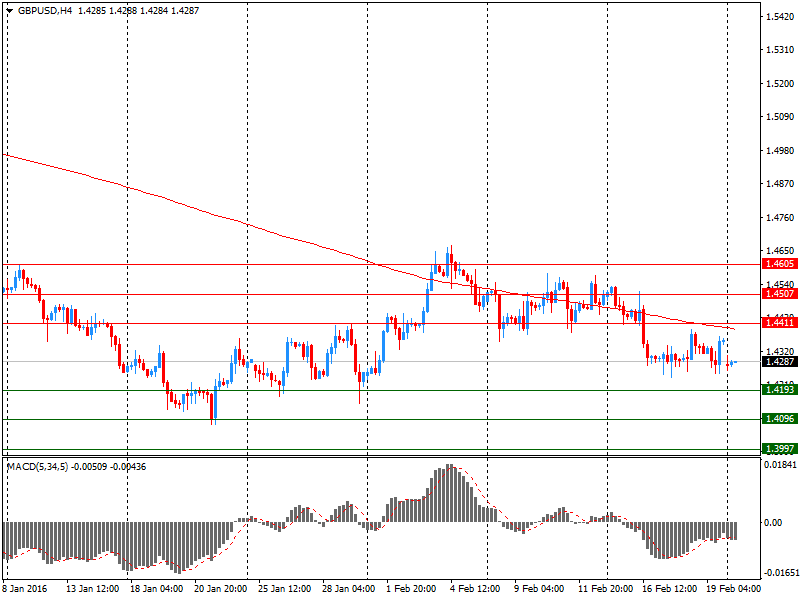The image size is (800, 600).
Task: Click the 18 Jan 04:00 time axis label
Action: tap(157, 589)
